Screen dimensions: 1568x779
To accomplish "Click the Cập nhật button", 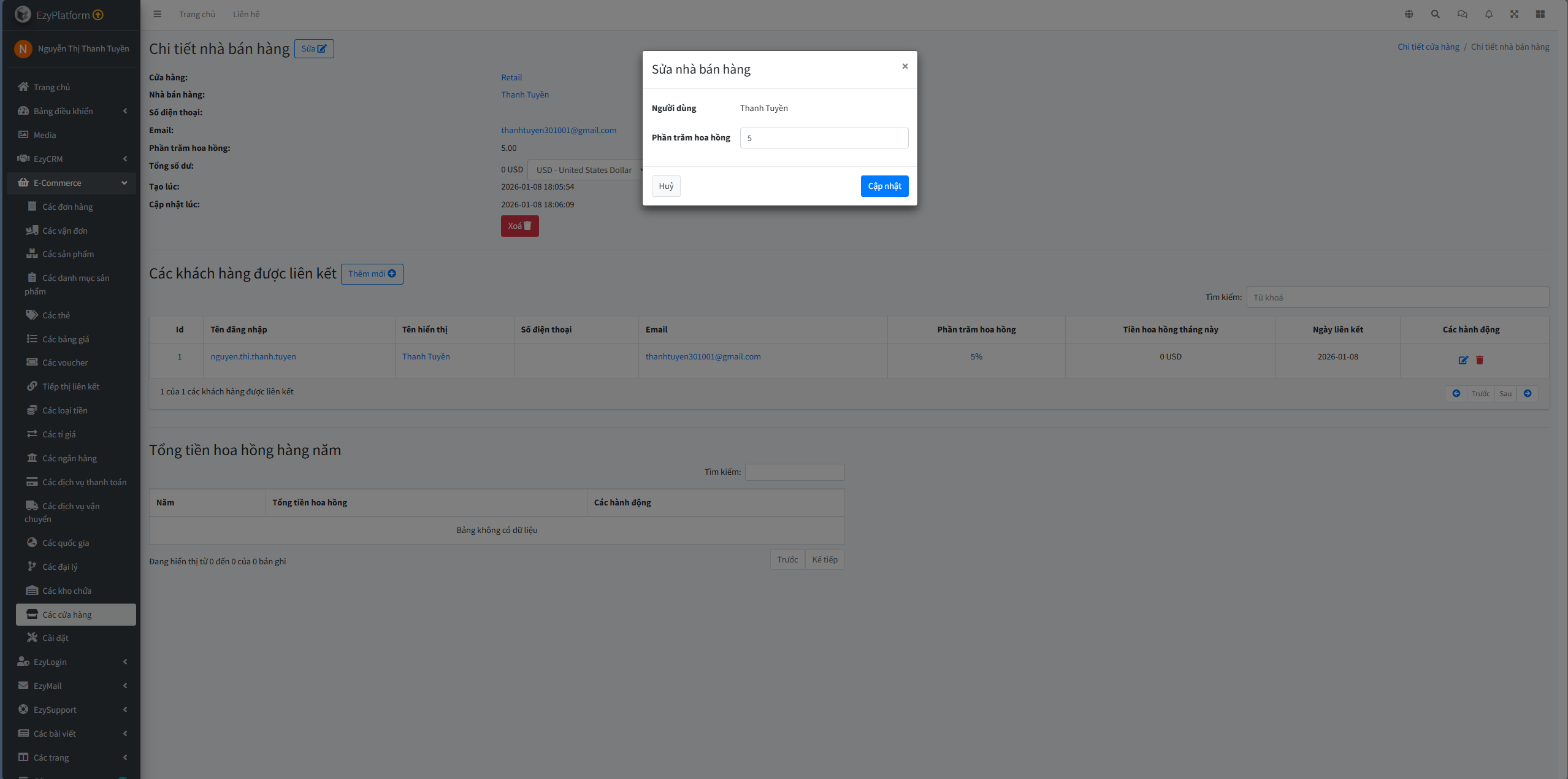I will coord(884,186).
